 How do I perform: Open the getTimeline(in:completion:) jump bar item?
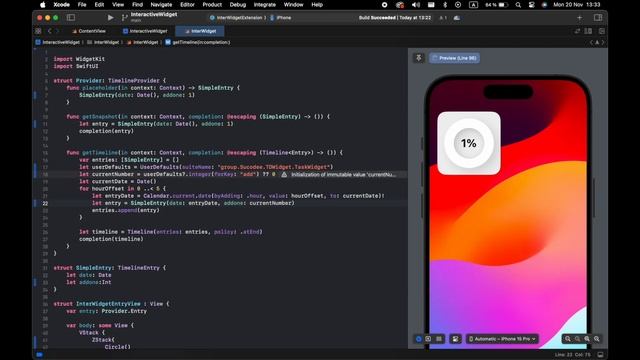198,42
